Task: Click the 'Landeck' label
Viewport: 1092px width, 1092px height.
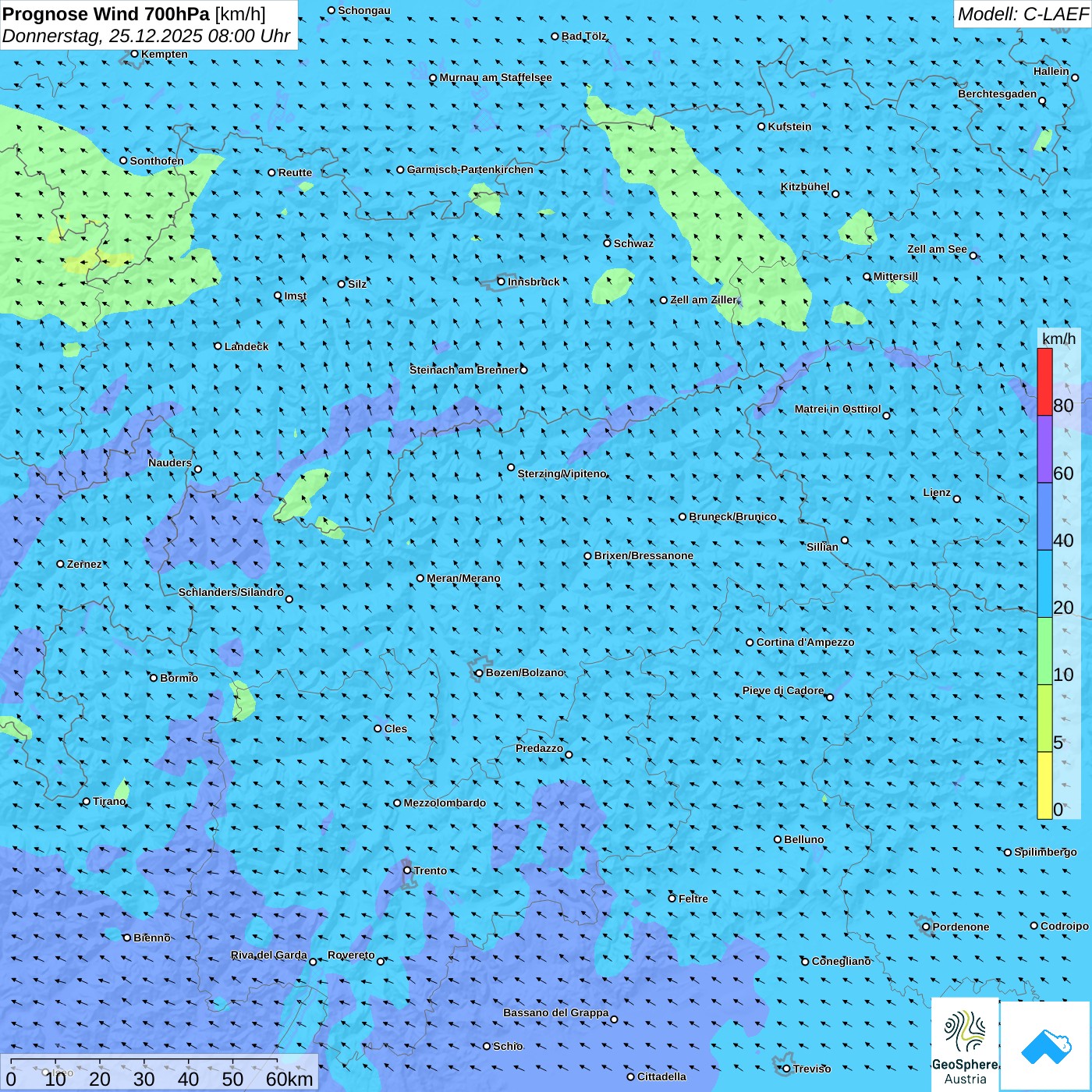Action: [246, 346]
